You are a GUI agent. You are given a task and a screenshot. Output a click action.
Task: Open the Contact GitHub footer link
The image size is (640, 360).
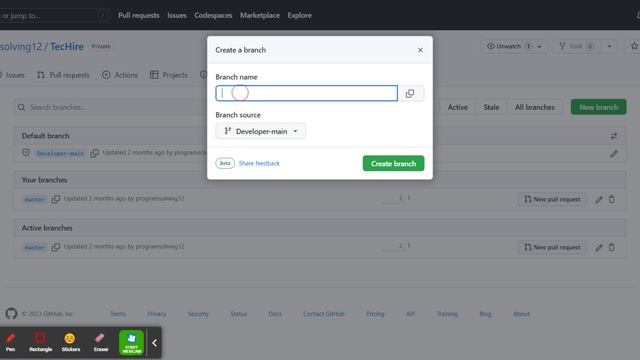pyautogui.click(x=324, y=314)
